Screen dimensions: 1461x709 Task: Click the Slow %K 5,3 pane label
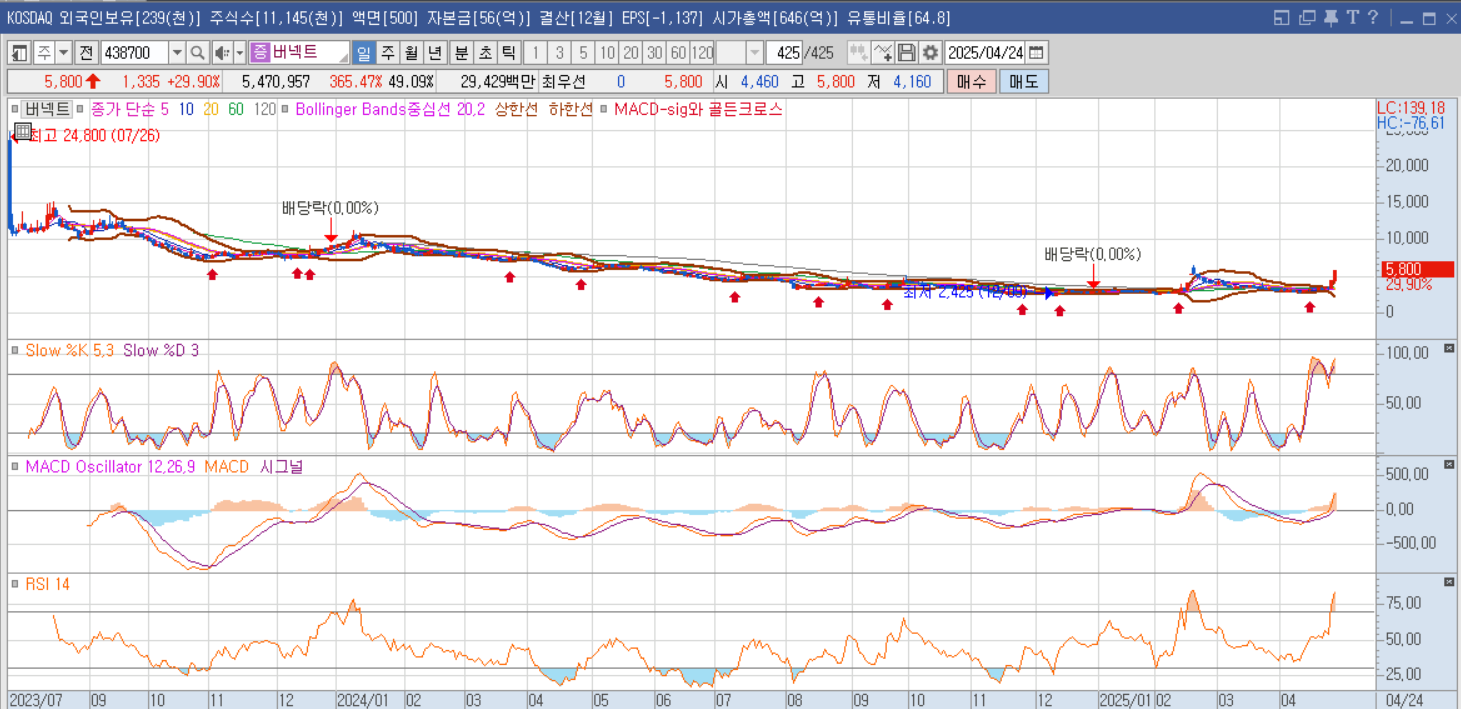(70, 350)
